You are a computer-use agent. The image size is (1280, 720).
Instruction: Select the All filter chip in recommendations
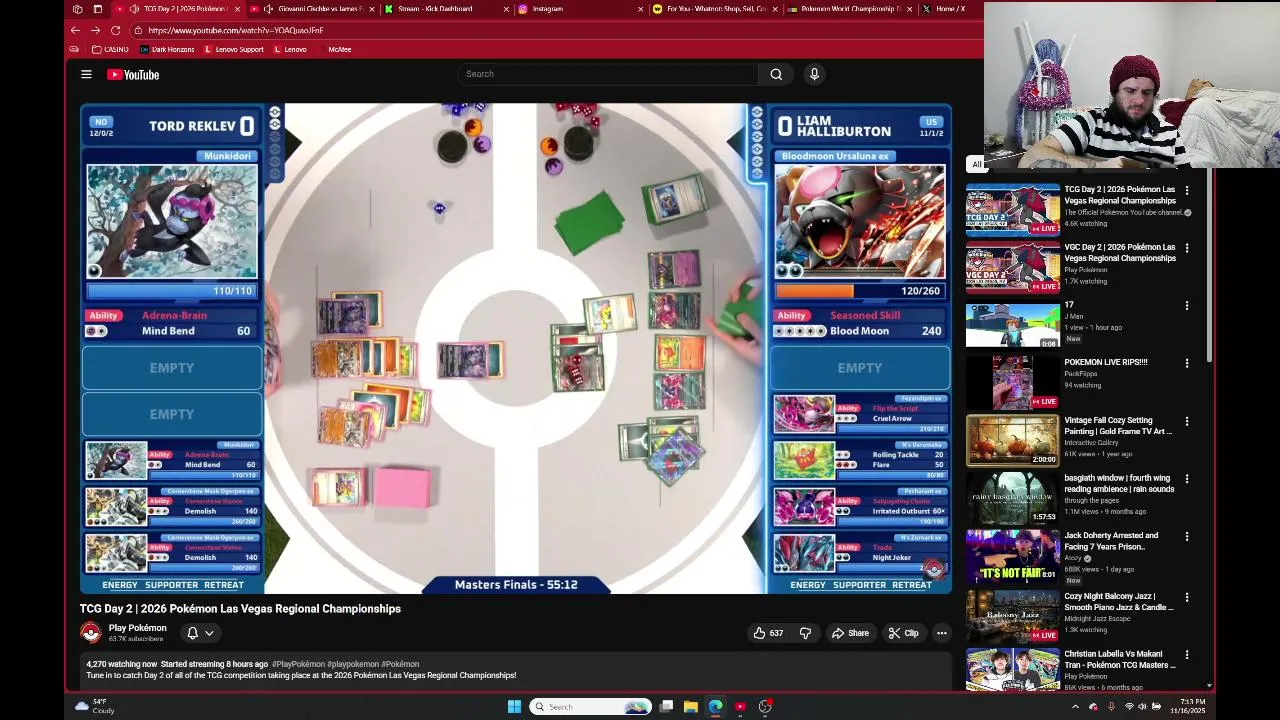coord(977,164)
